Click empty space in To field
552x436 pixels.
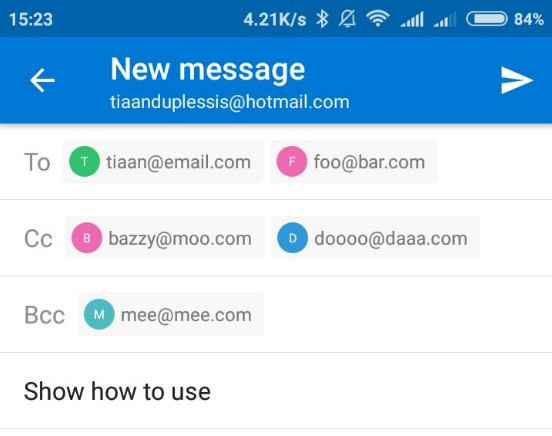pyautogui.click(x=495, y=161)
